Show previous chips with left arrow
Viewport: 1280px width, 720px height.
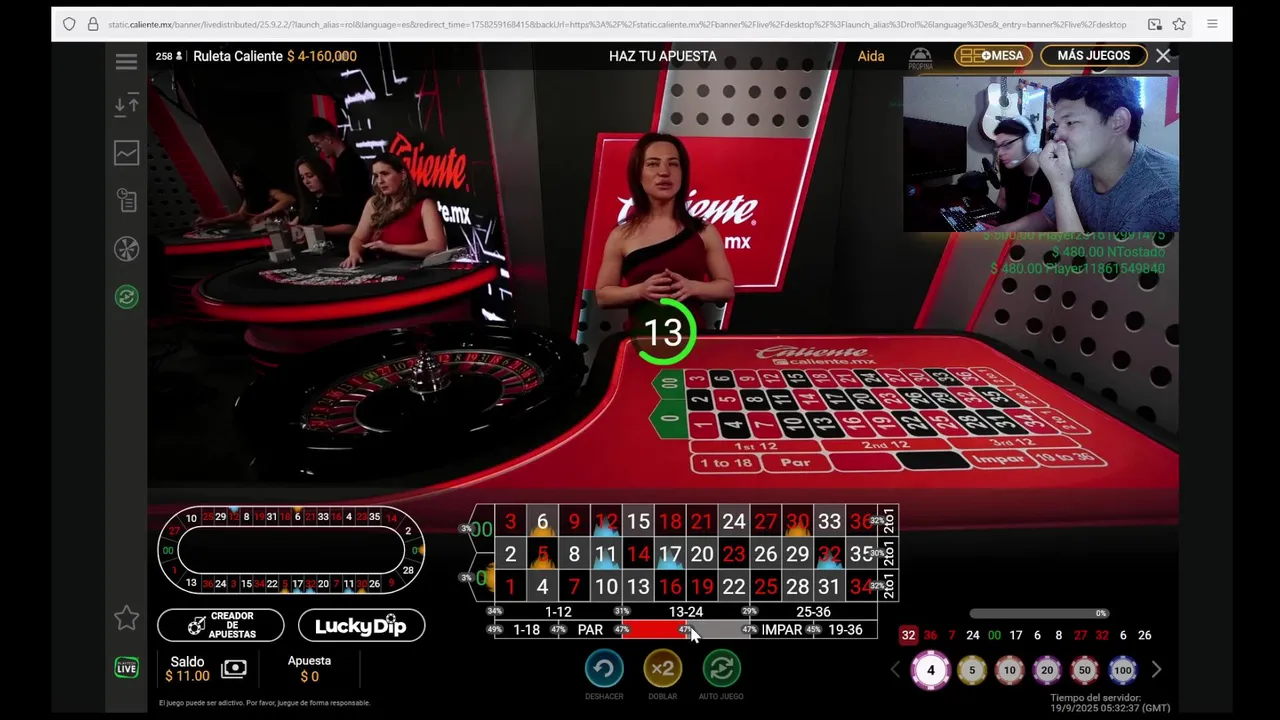click(895, 670)
